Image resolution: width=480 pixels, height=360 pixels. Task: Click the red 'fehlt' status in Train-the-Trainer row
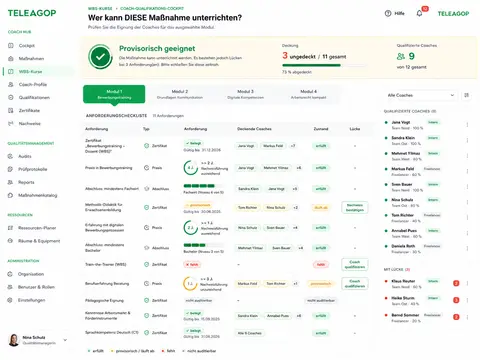(x=321, y=264)
